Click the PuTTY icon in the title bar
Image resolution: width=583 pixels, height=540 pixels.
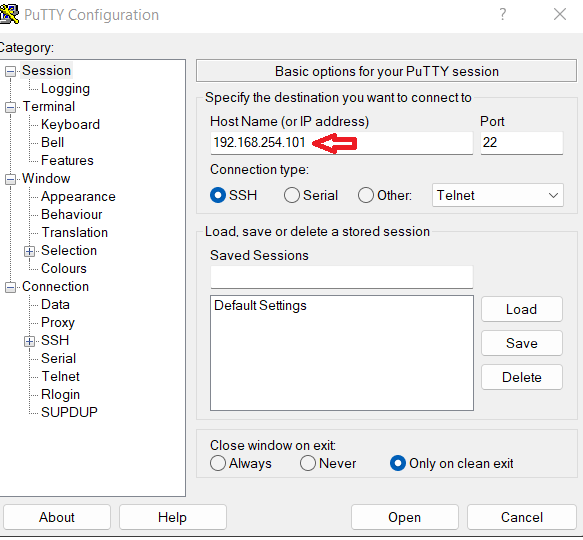(9, 14)
